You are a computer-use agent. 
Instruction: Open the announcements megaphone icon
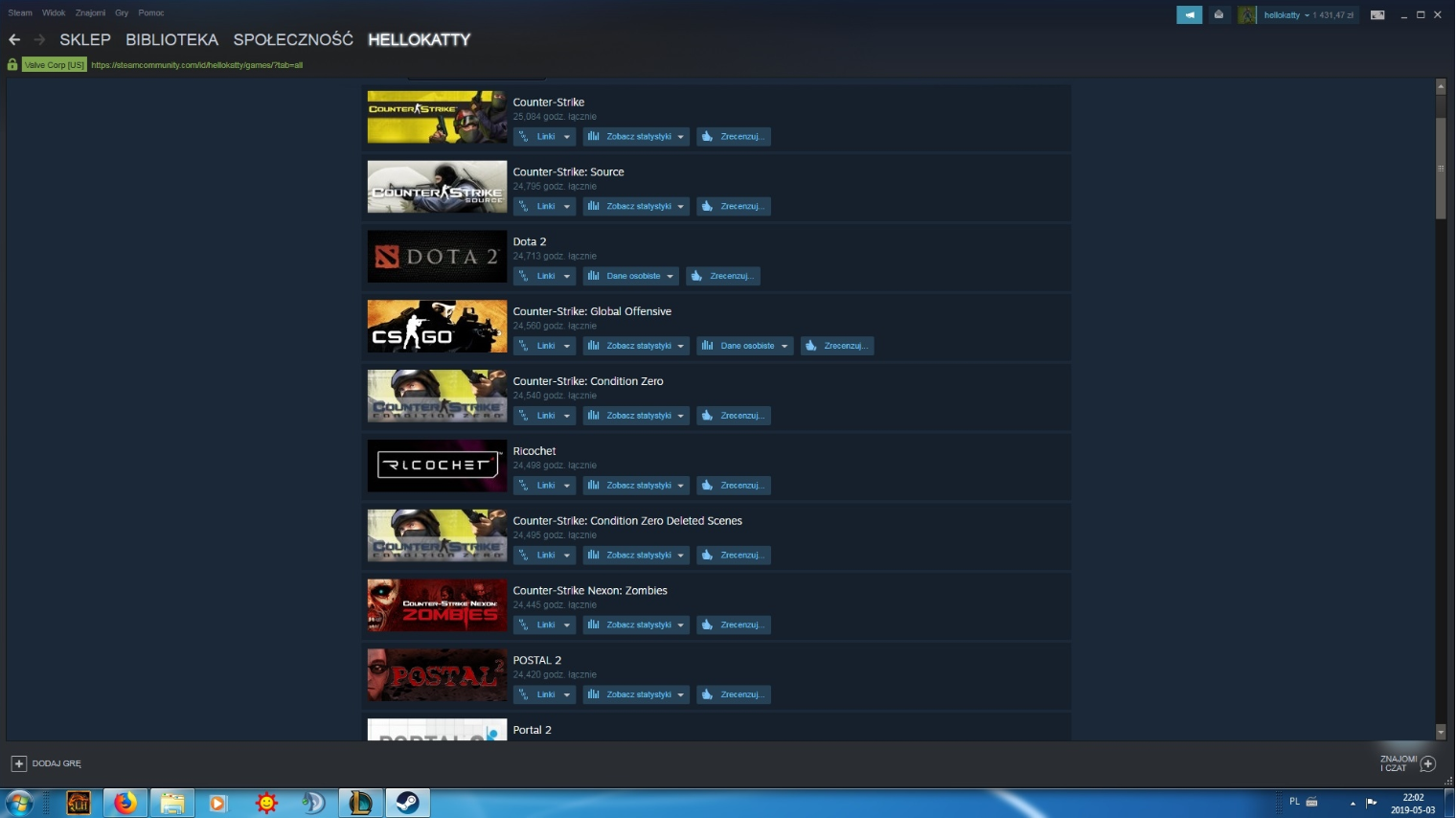tap(1189, 14)
